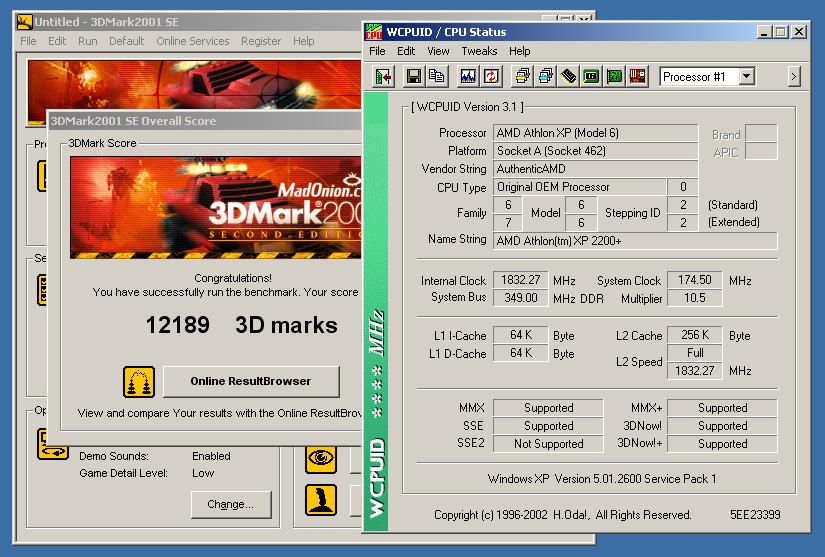The image size is (825, 557).
Task: Open the real-time clock graph icon
Action: click(x=468, y=77)
